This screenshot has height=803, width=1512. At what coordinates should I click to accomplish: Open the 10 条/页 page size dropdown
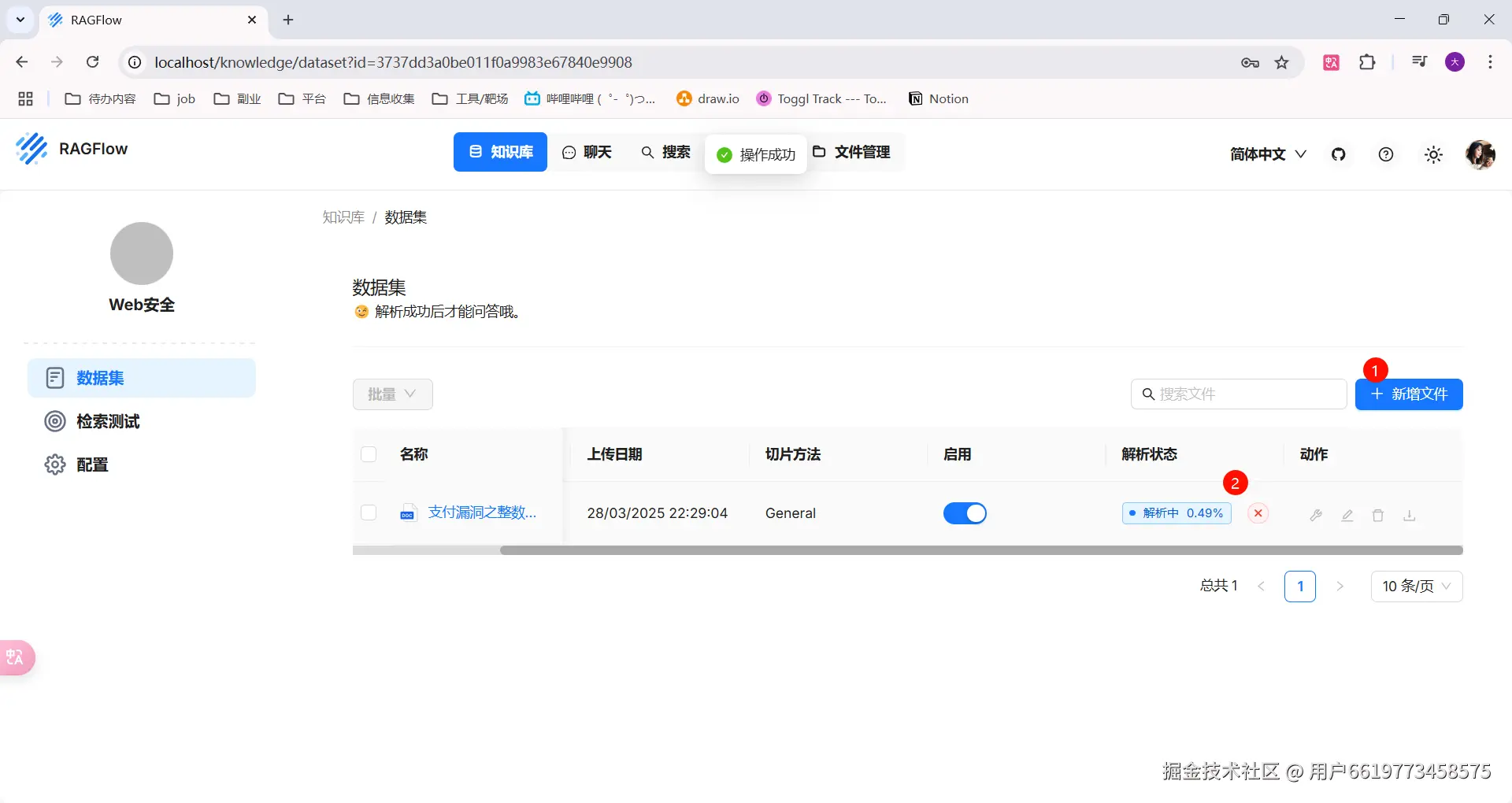tap(1417, 587)
